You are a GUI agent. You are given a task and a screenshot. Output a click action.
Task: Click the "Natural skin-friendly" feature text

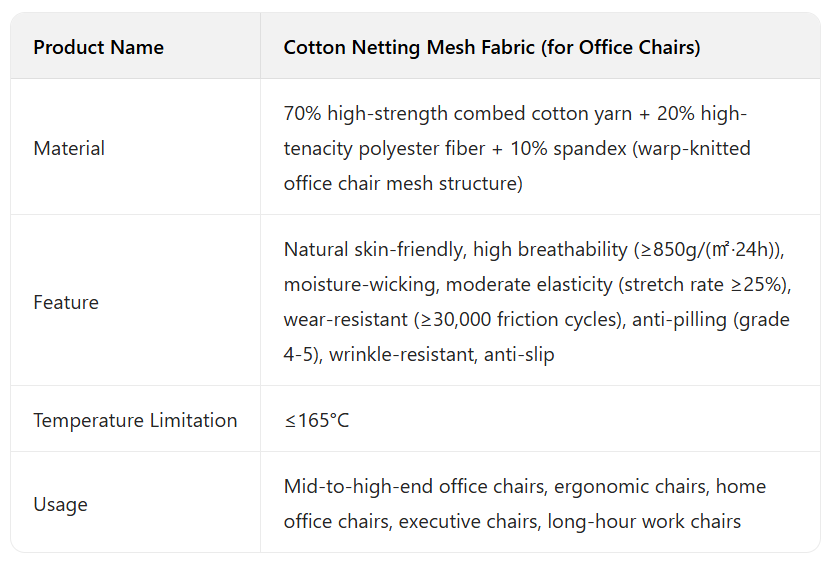[373, 249]
